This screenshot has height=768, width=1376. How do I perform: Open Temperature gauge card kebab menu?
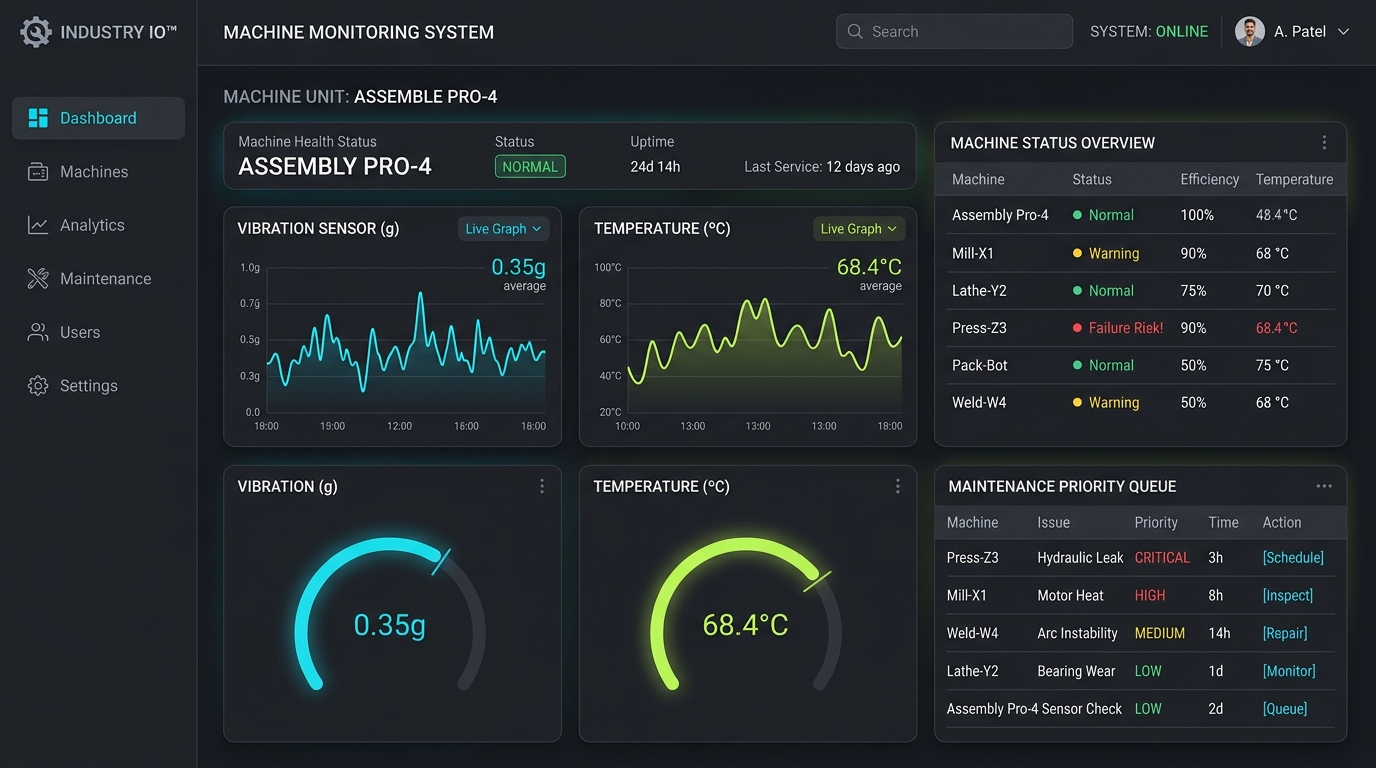tap(898, 486)
